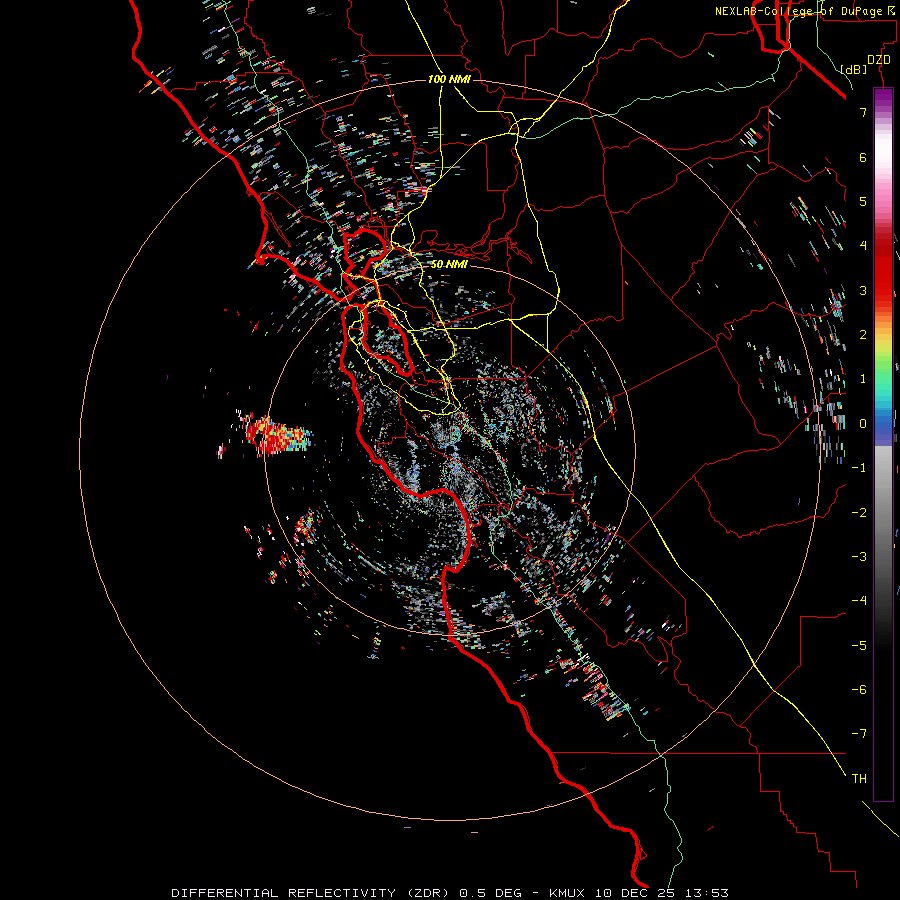Click the TH threshold label on the scale
The height and width of the screenshot is (900, 900).
pyautogui.click(x=859, y=779)
